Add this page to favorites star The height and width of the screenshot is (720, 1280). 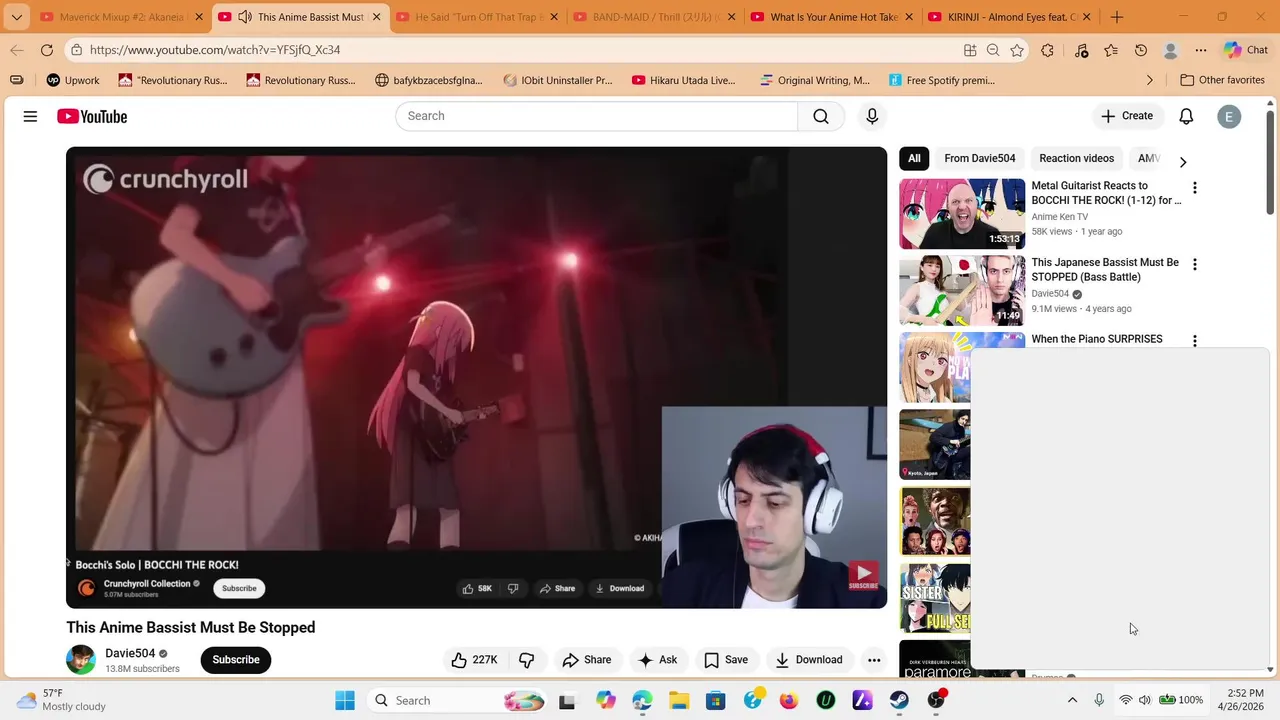point(1017,50)
